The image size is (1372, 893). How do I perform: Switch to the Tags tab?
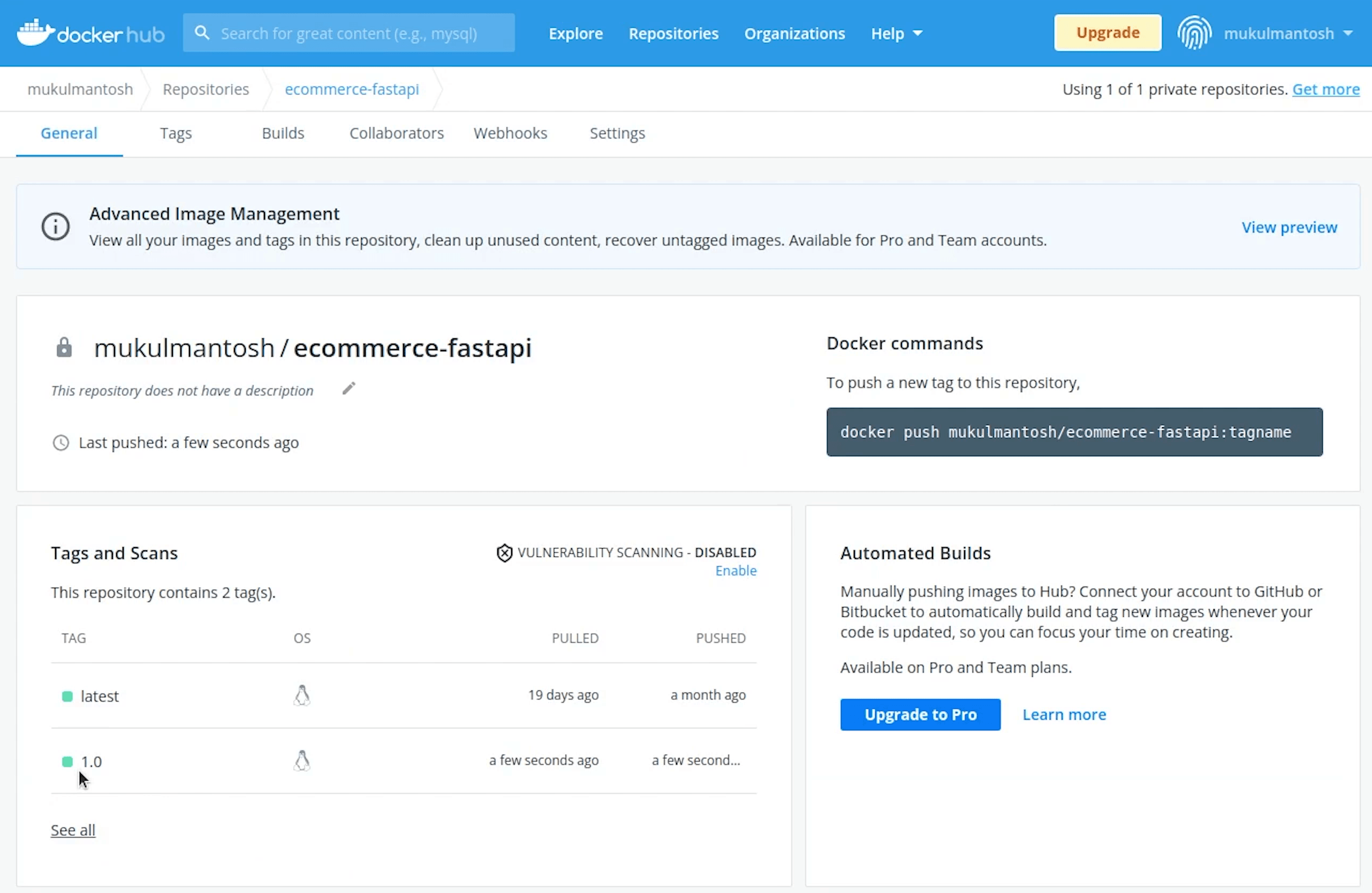[x=176, y=133]
